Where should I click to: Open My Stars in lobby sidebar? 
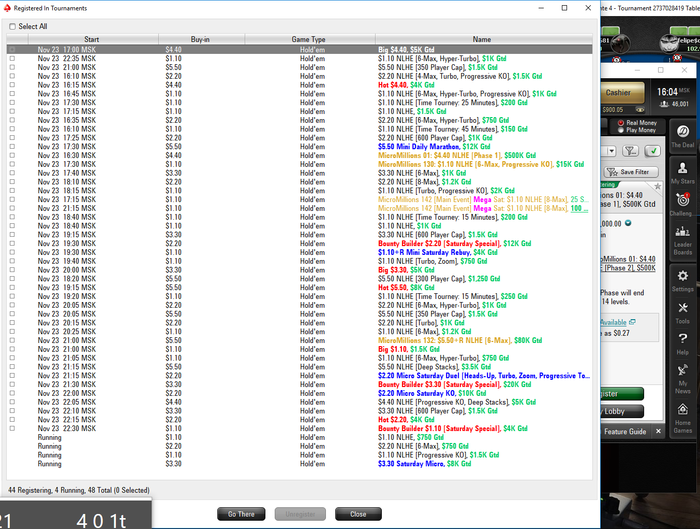[683, 172]
